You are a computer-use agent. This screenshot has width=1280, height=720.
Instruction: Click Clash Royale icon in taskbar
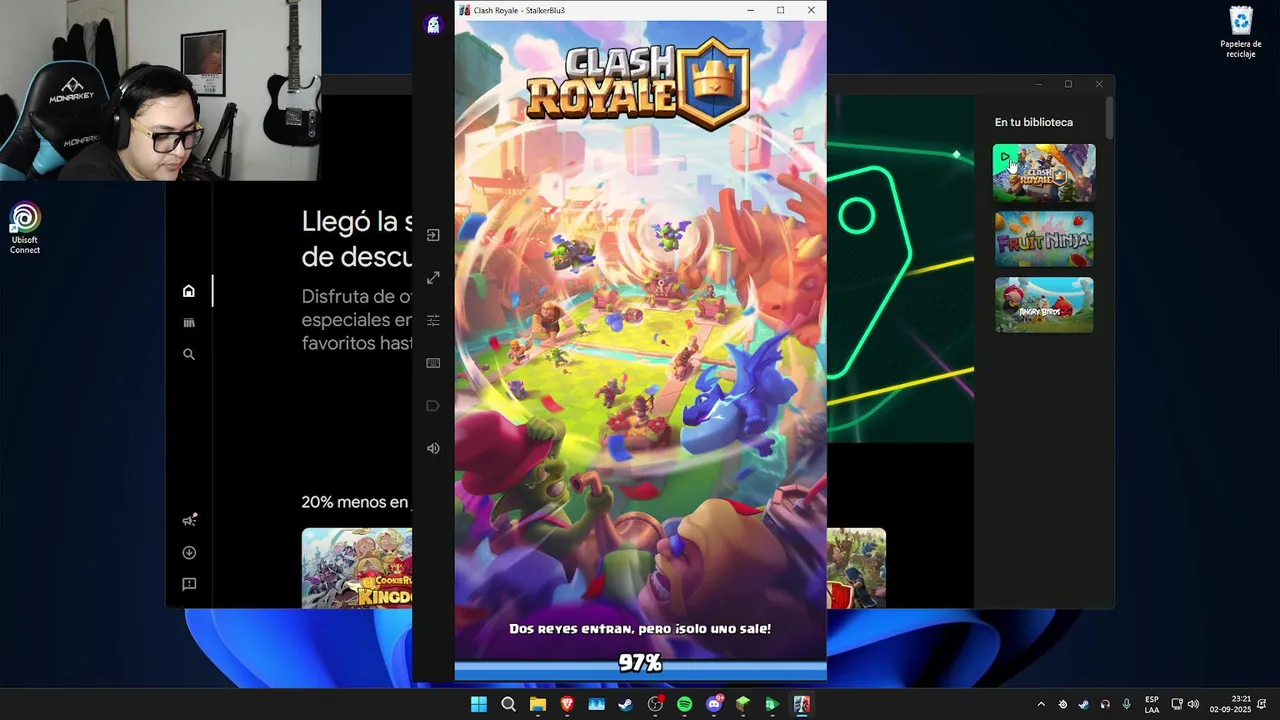pos(802,704)
